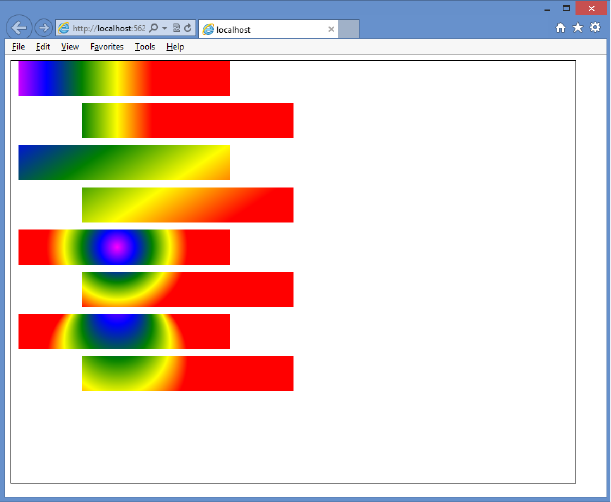Select the localhost browser tab

coord(268,29)
